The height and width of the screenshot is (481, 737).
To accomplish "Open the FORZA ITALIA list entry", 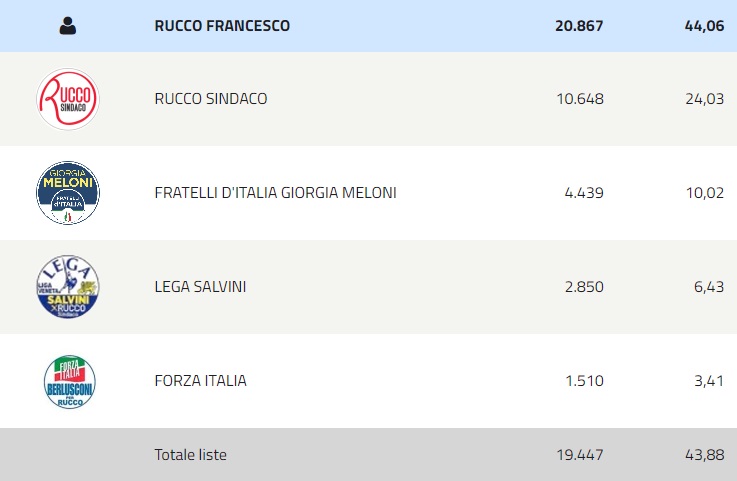I will pos(200,381).
